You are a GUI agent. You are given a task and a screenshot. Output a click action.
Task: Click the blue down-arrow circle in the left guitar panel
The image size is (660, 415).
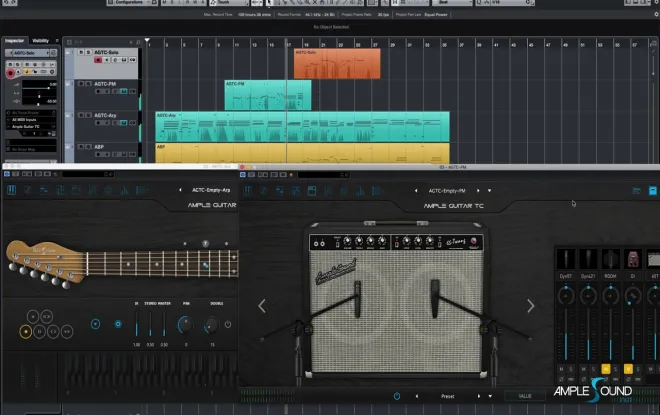[96, 324]
